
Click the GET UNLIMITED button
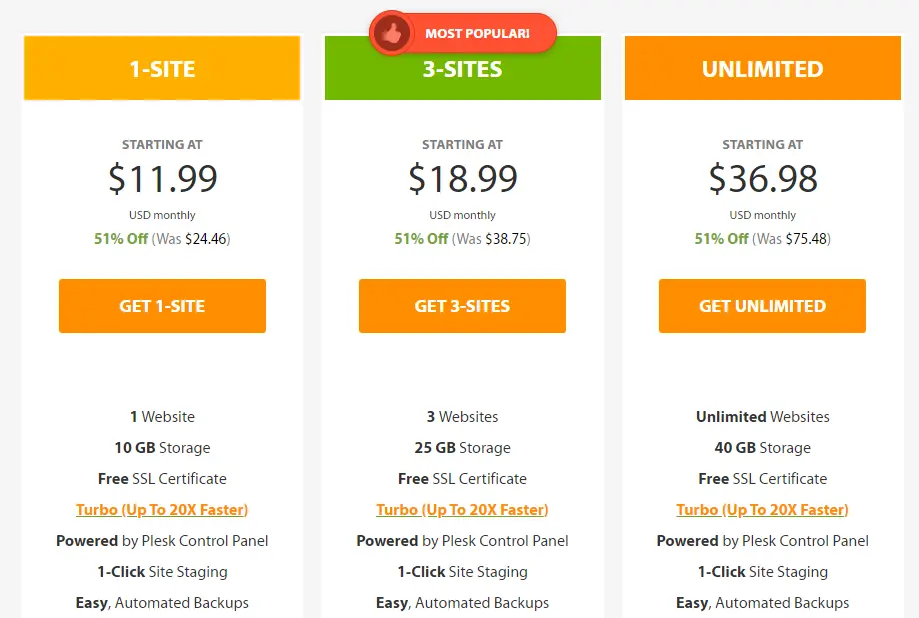763,306
